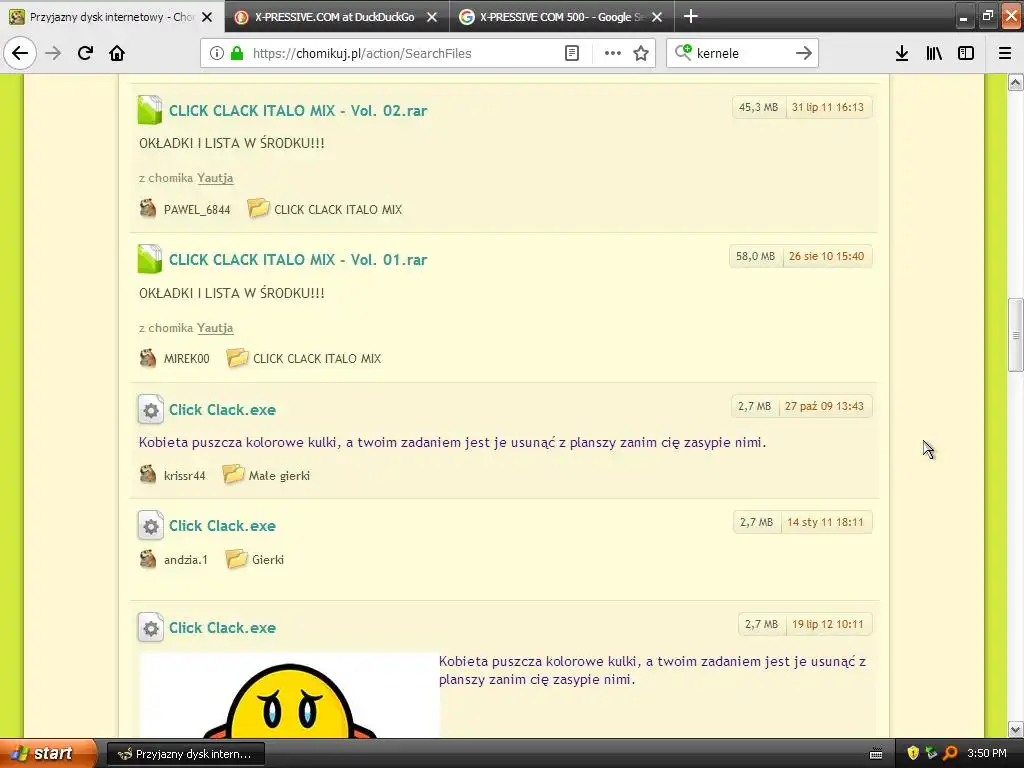Click gear exe icon dated 14 sty 11
Viewport: 1024px width, 768px height.
pos(151,526)
